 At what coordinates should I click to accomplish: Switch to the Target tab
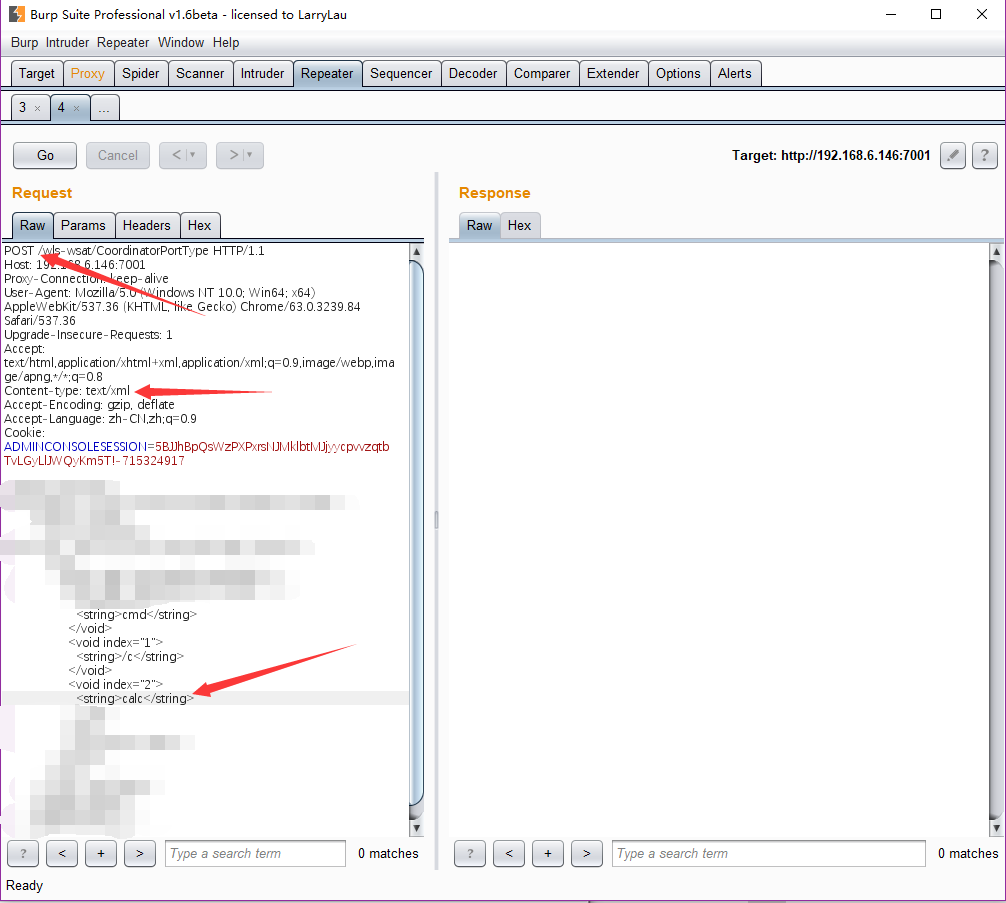[37, 74]
